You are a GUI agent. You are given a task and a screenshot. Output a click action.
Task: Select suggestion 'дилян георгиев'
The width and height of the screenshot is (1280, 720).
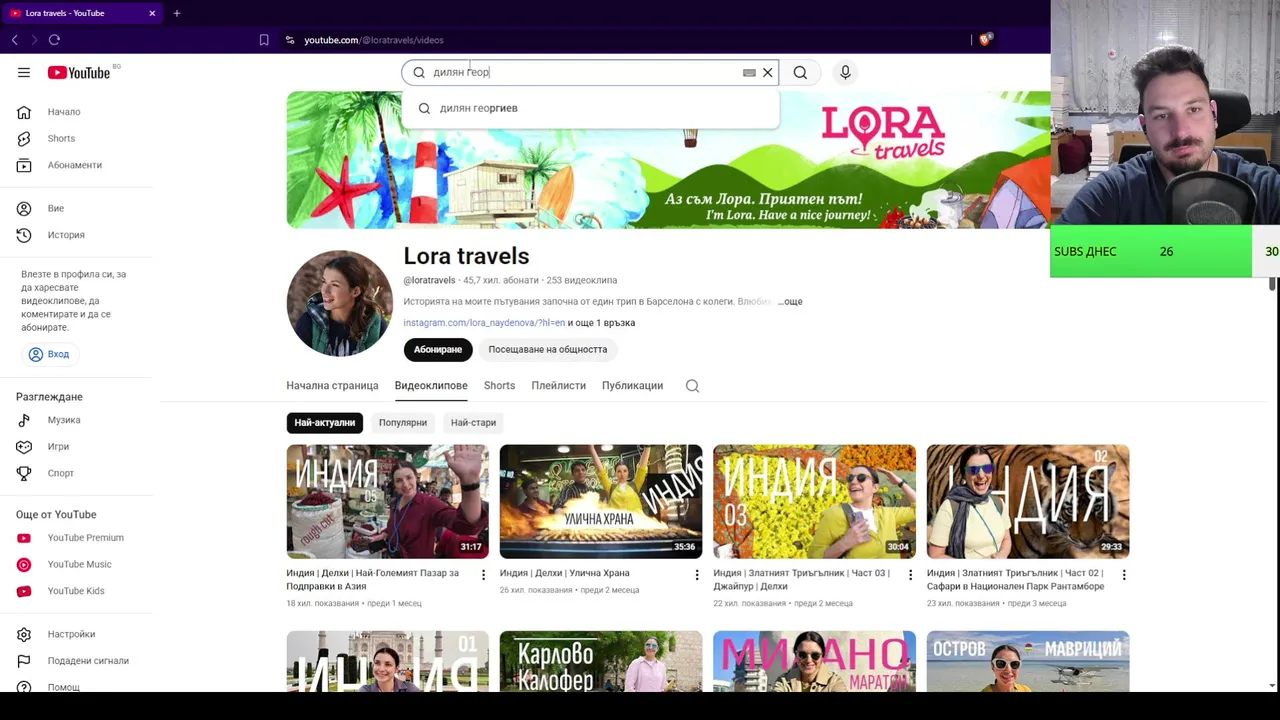click(x=590, y=108)
